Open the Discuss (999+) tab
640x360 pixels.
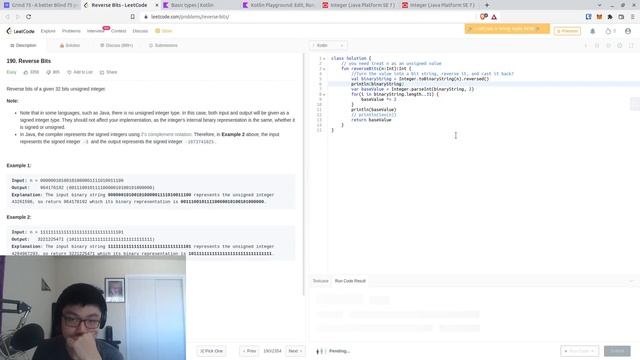pyautogui.click(x=116, y=45)
